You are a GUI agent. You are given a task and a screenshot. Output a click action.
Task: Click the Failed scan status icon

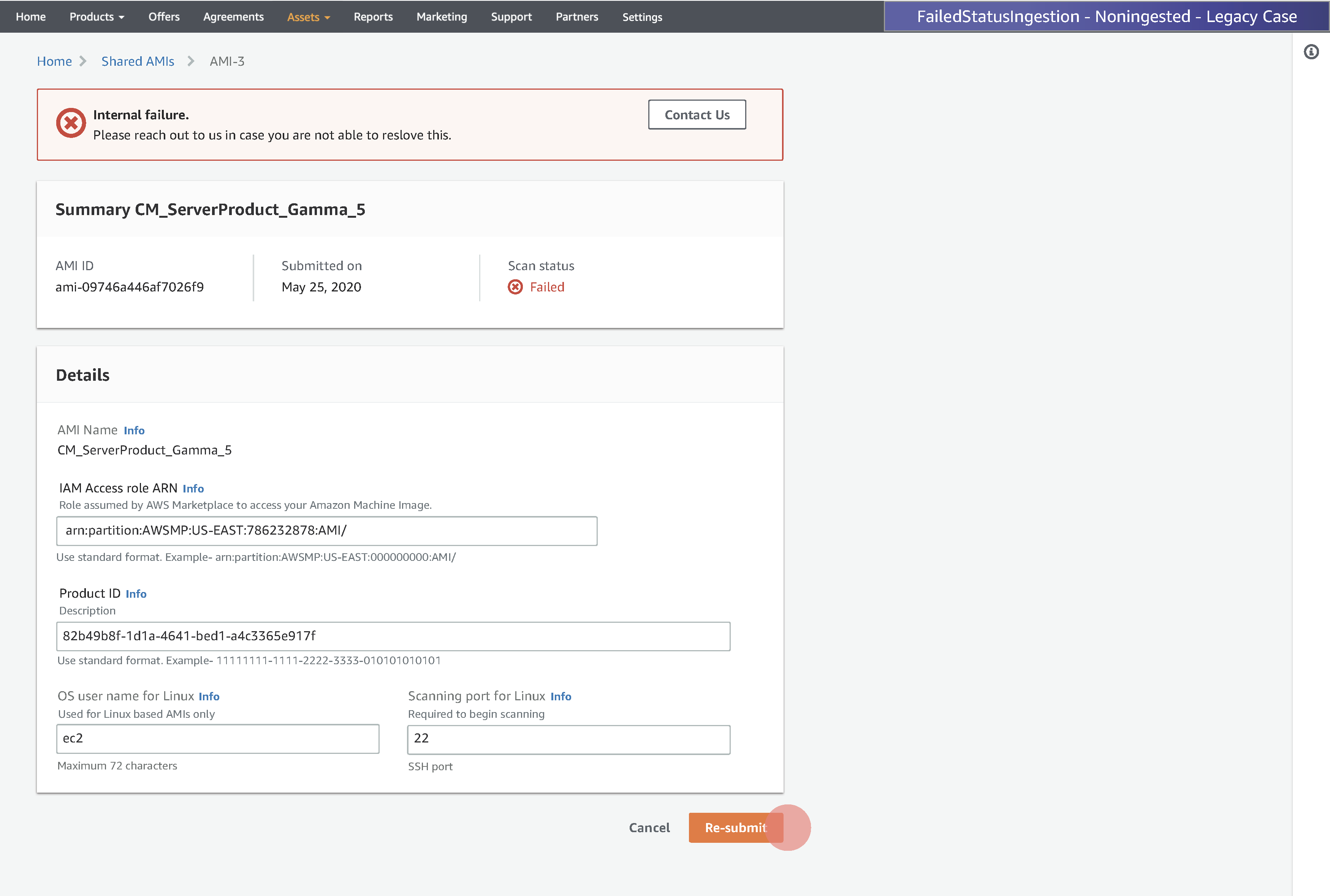point(515,287)
